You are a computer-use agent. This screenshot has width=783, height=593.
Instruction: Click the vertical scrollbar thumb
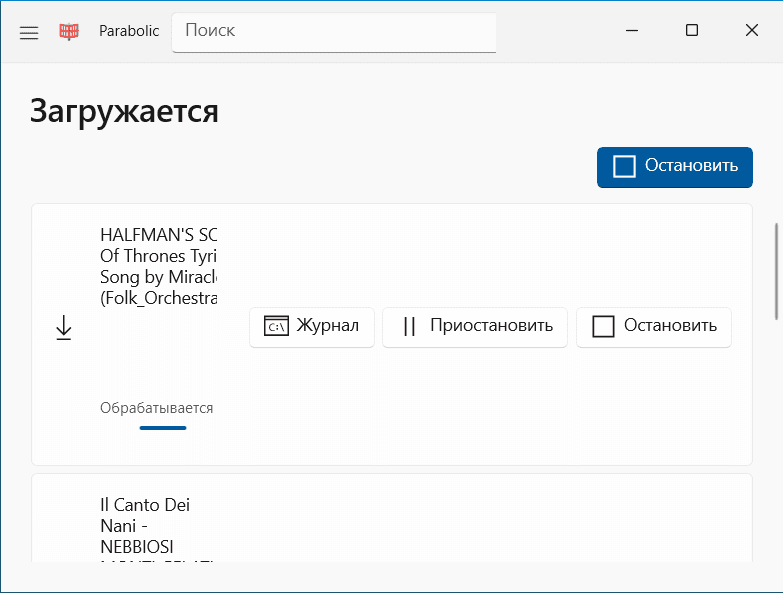(777, 271)
